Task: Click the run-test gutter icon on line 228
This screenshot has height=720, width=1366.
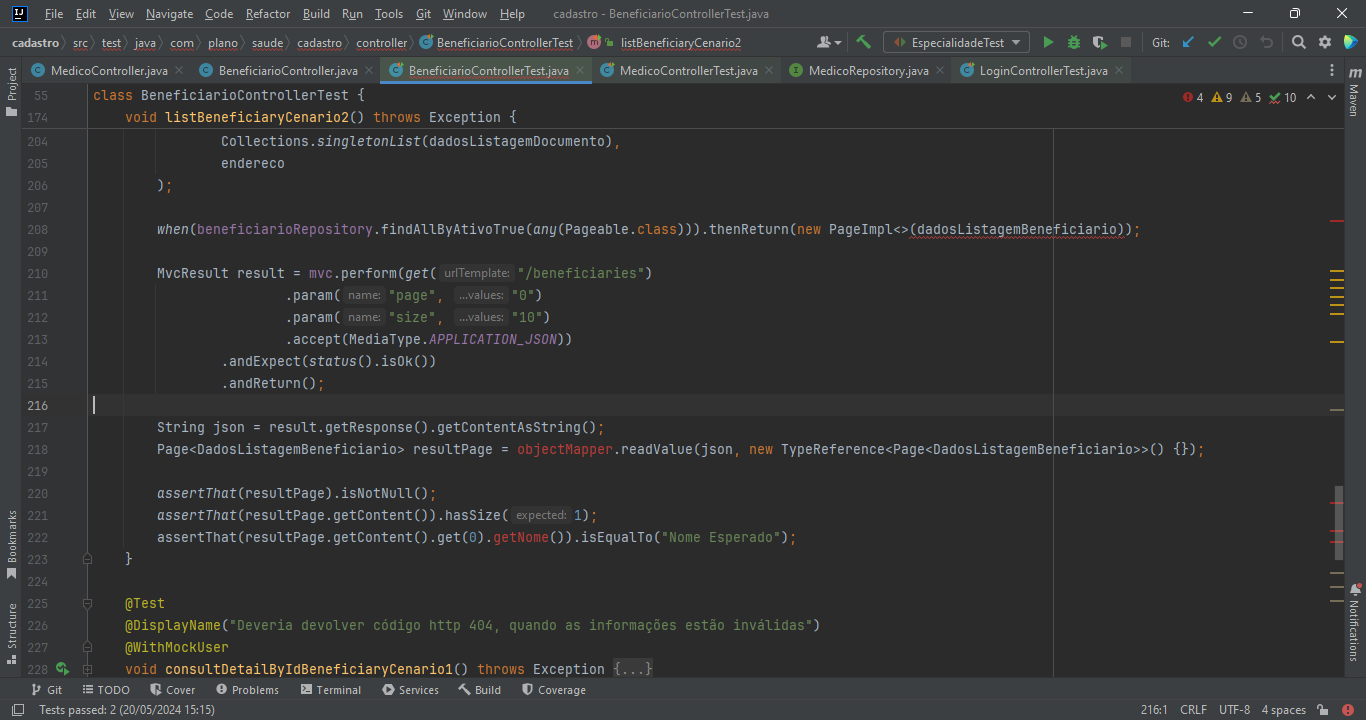Action: 62,669
